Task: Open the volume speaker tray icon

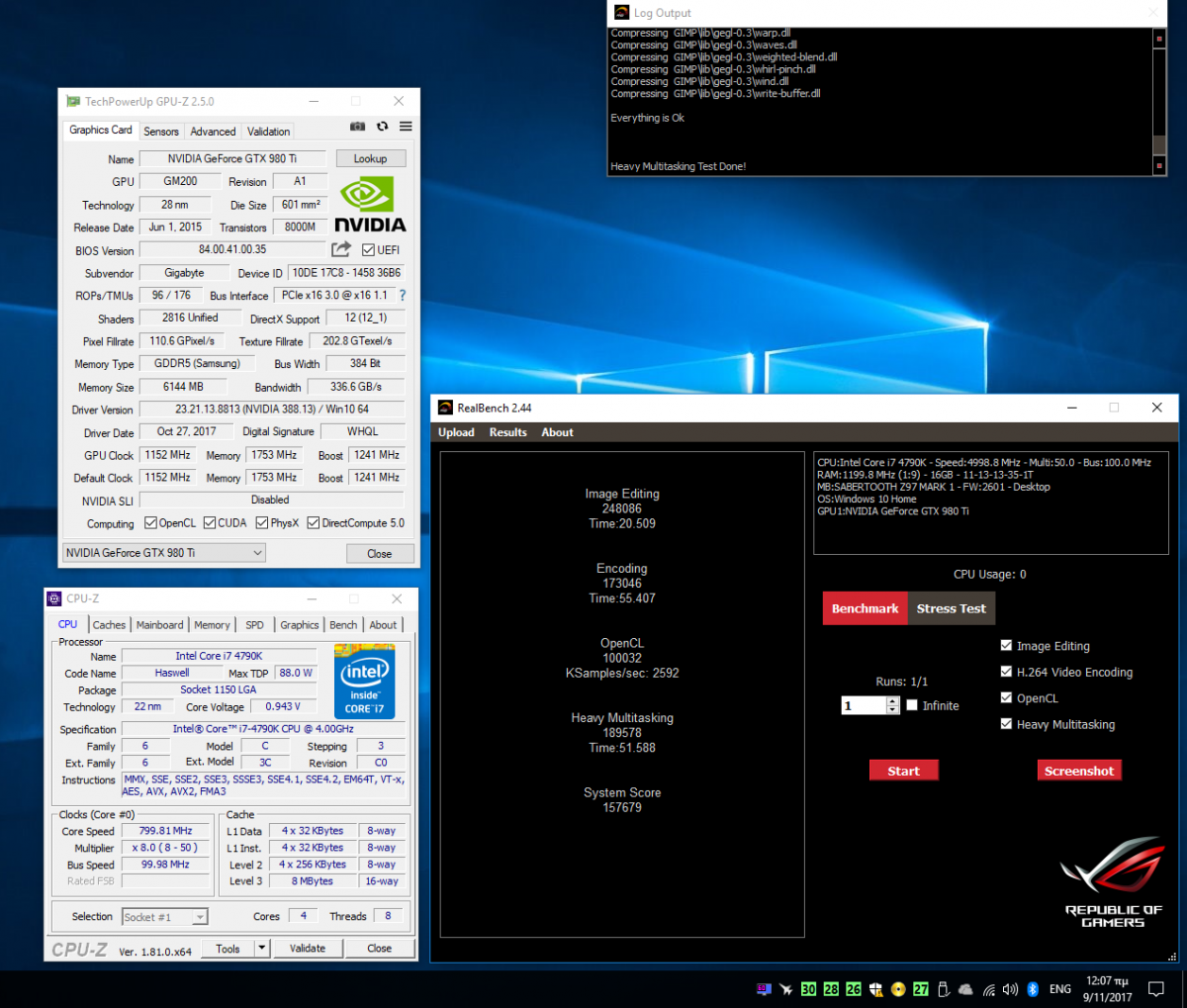Action: pos(1010,989)
